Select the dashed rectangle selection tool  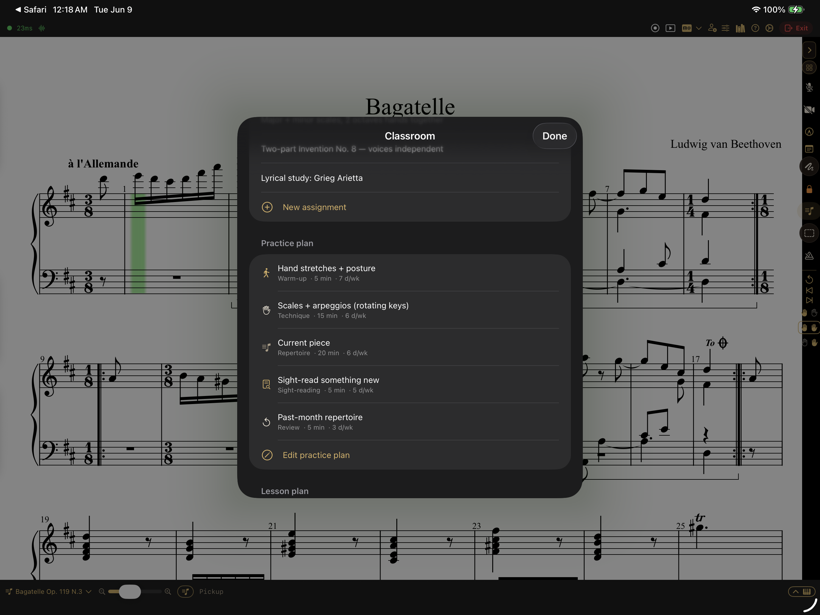810,233
